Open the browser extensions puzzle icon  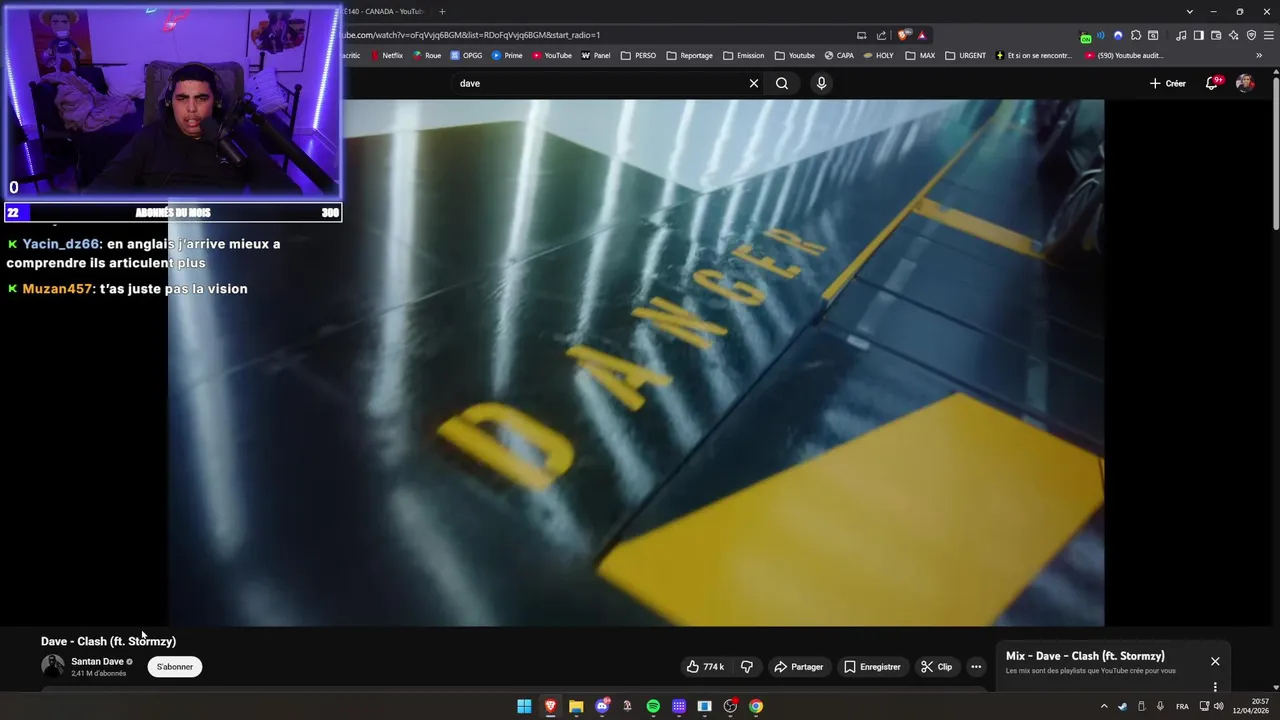[x=1136, y=35]
